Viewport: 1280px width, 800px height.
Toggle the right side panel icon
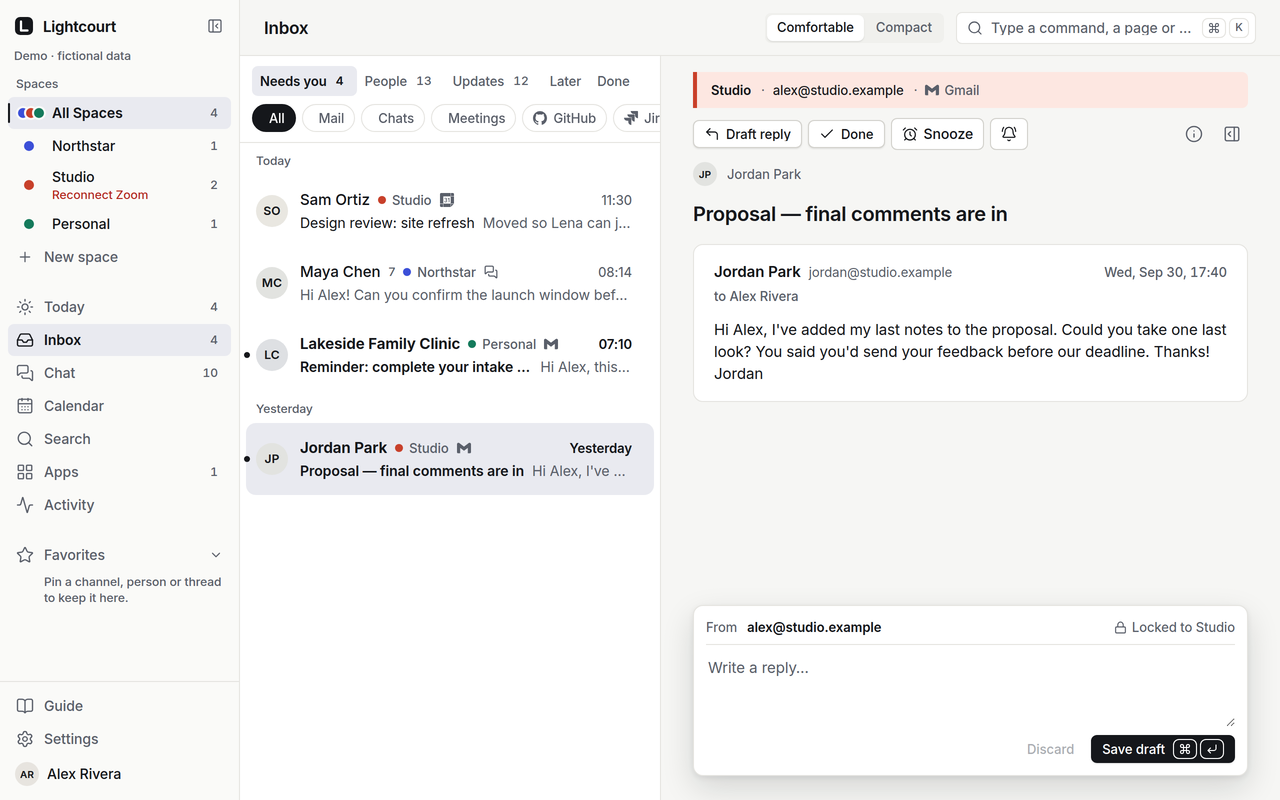[1232, 134]
